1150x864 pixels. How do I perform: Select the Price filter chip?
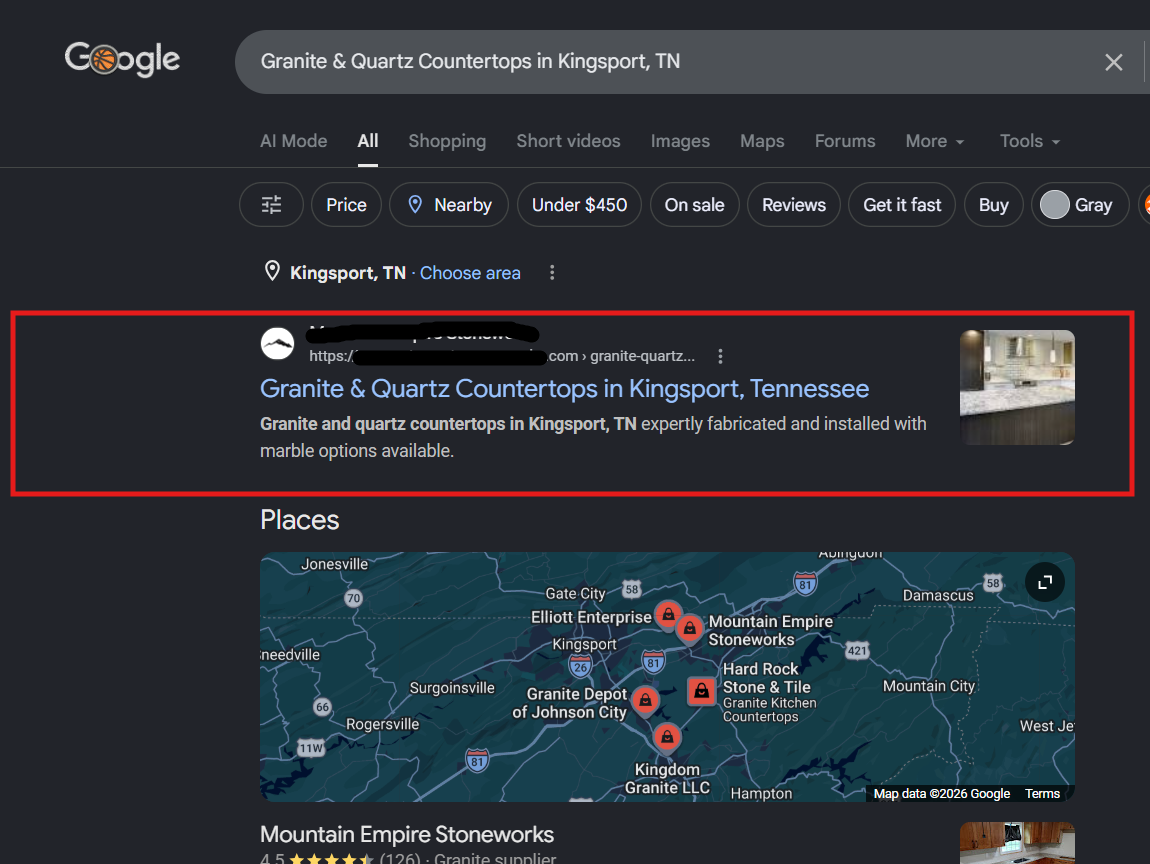(346, 205)
